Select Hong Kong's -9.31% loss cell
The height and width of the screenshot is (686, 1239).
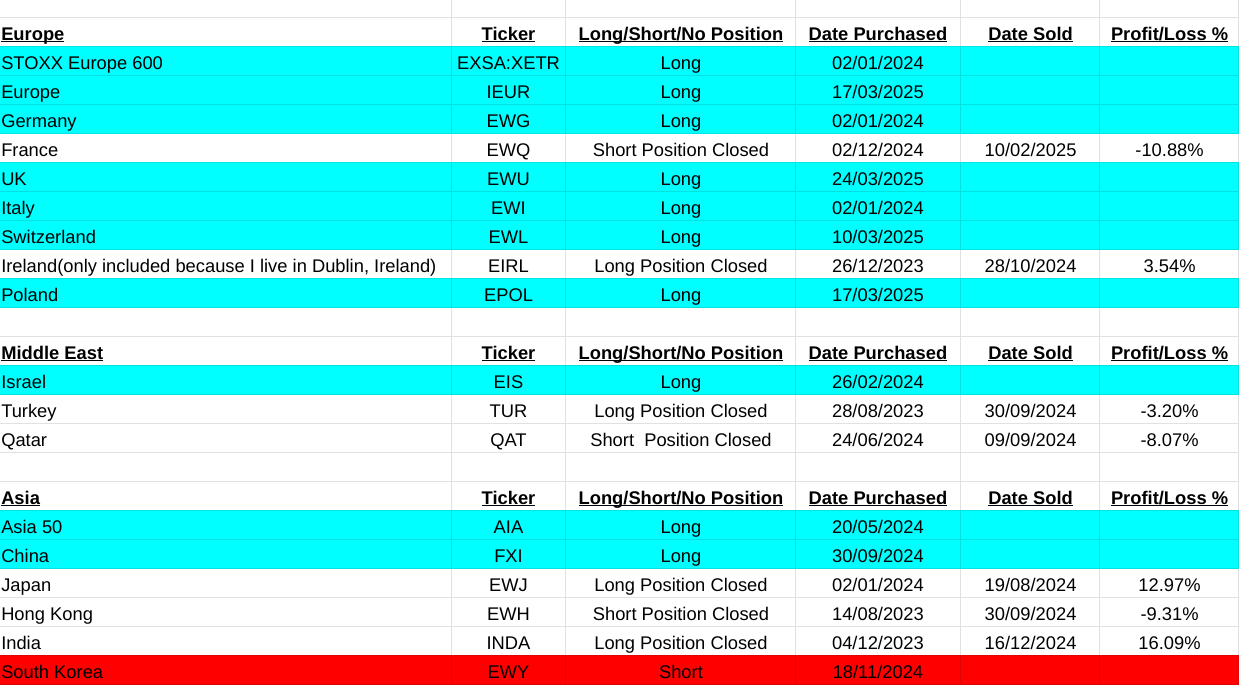(x=1169, y=614)
